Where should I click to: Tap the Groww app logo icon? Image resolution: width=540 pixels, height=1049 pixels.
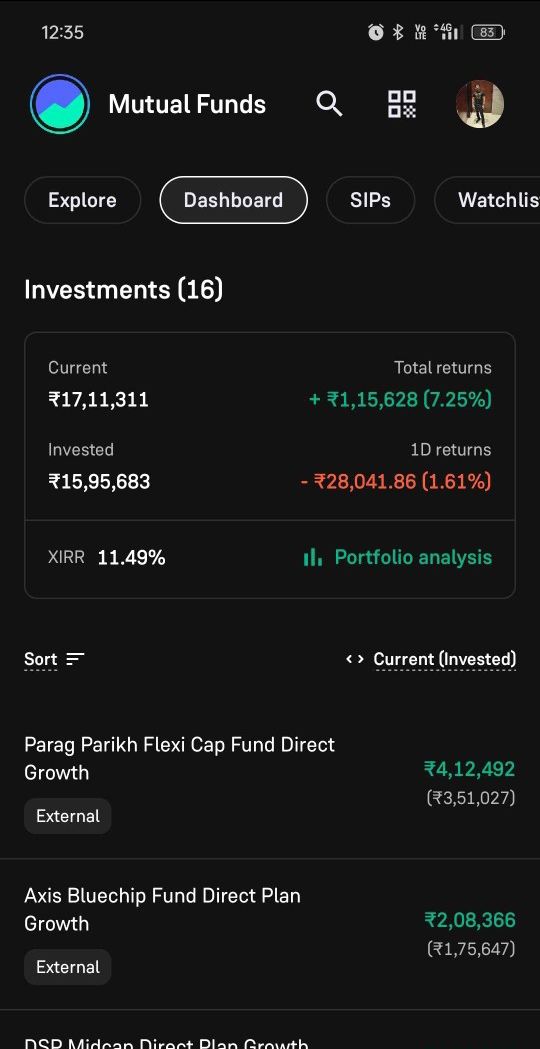60,104
